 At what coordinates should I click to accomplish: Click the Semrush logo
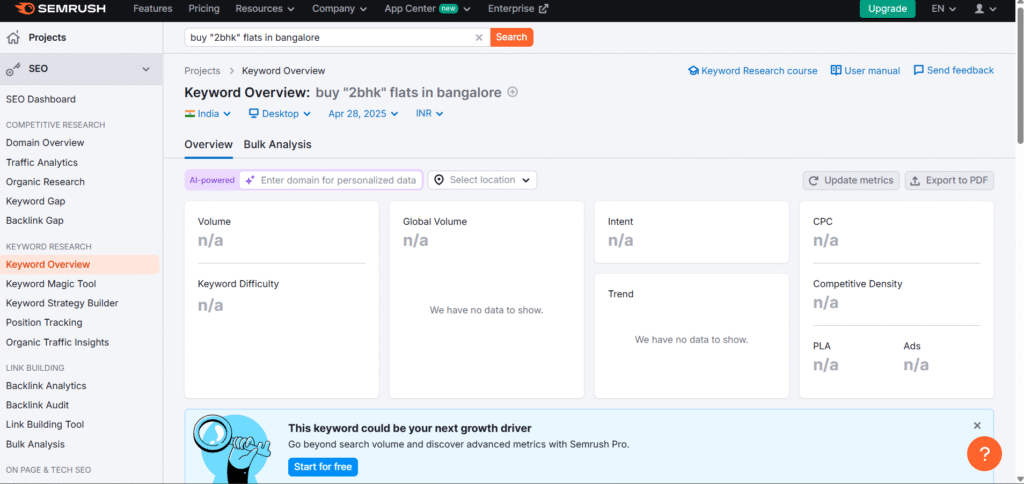pos(59,9)
